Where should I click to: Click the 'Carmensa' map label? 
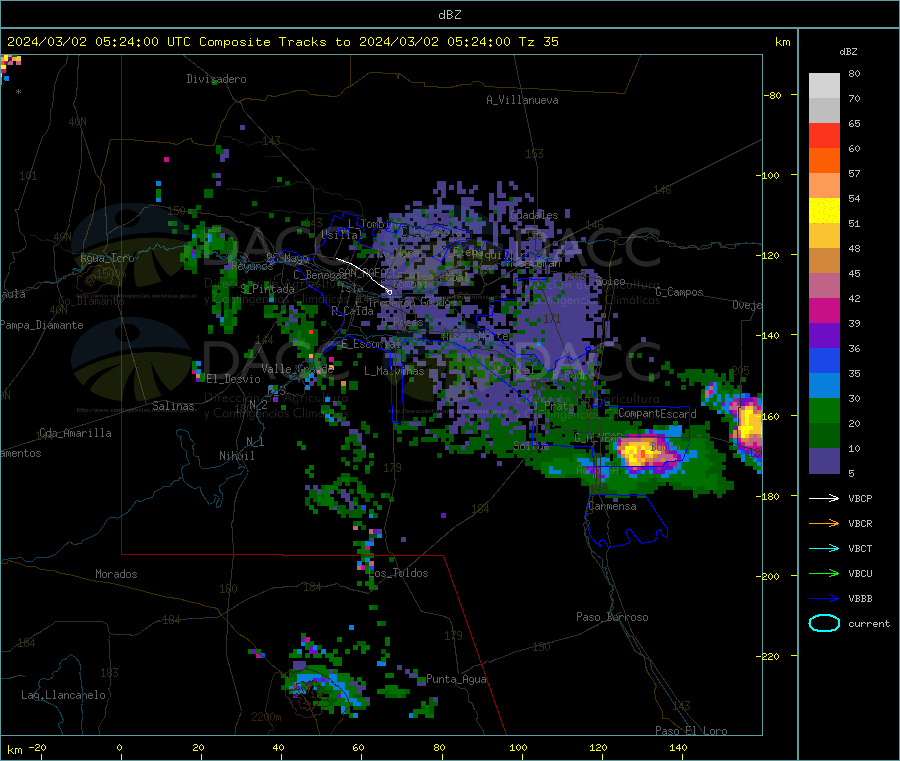[x=612, y=506]
